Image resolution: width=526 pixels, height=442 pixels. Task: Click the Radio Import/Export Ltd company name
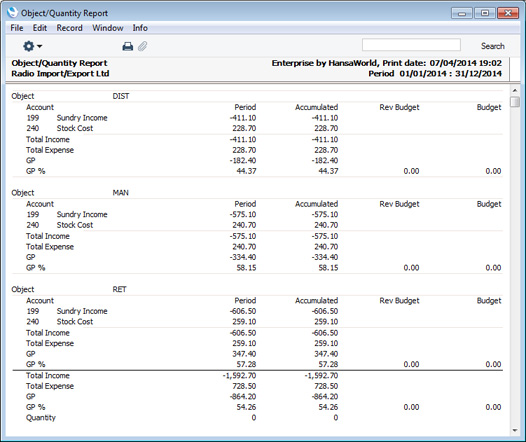click(60, 73)
